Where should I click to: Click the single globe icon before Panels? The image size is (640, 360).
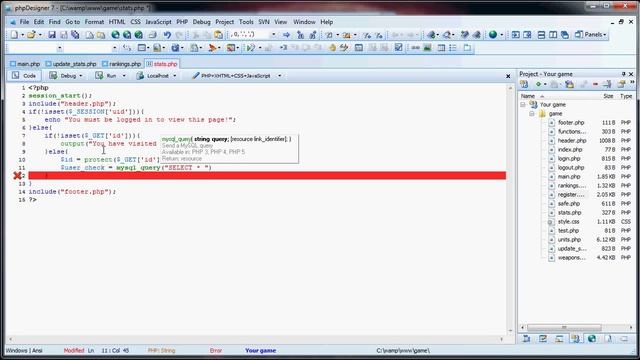[493, 35]
